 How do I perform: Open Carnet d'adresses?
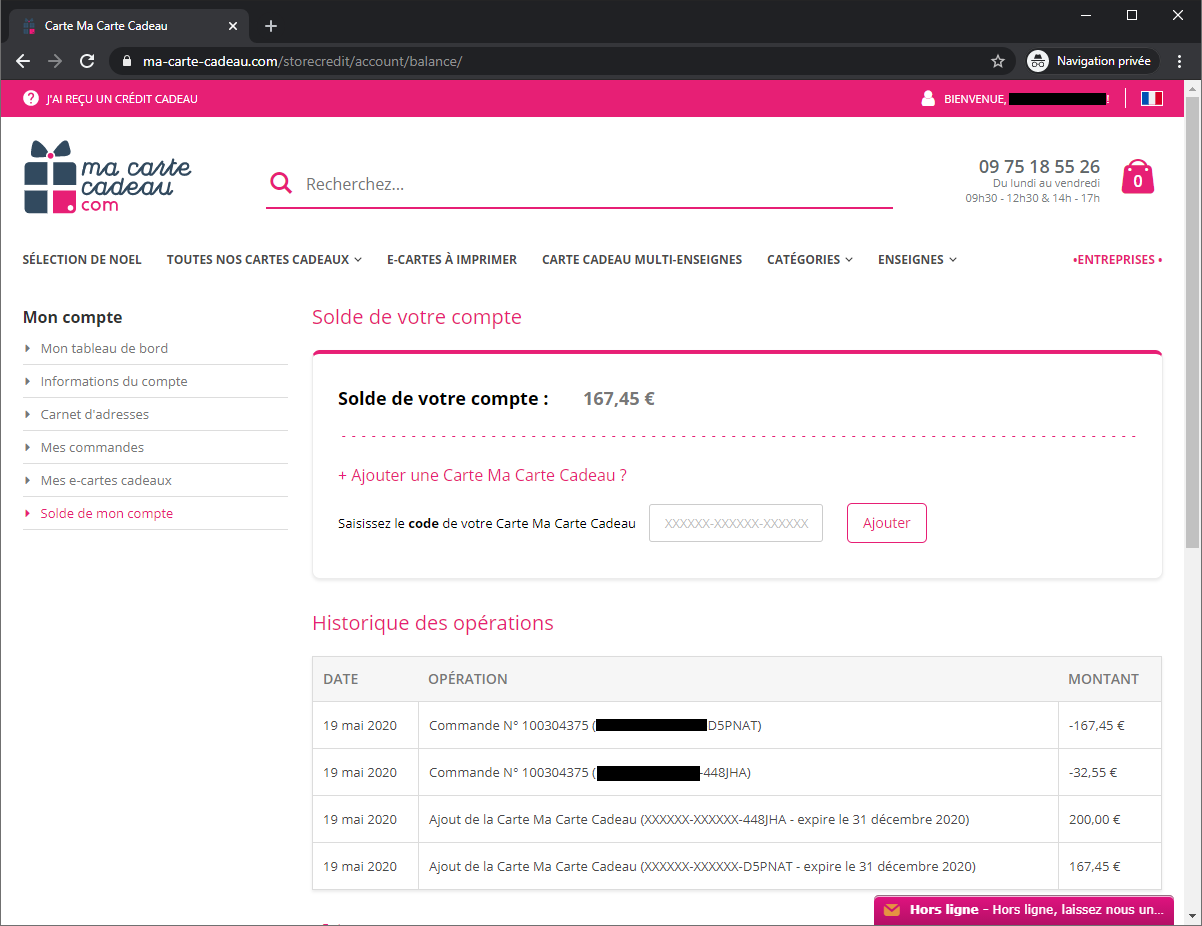94,414
